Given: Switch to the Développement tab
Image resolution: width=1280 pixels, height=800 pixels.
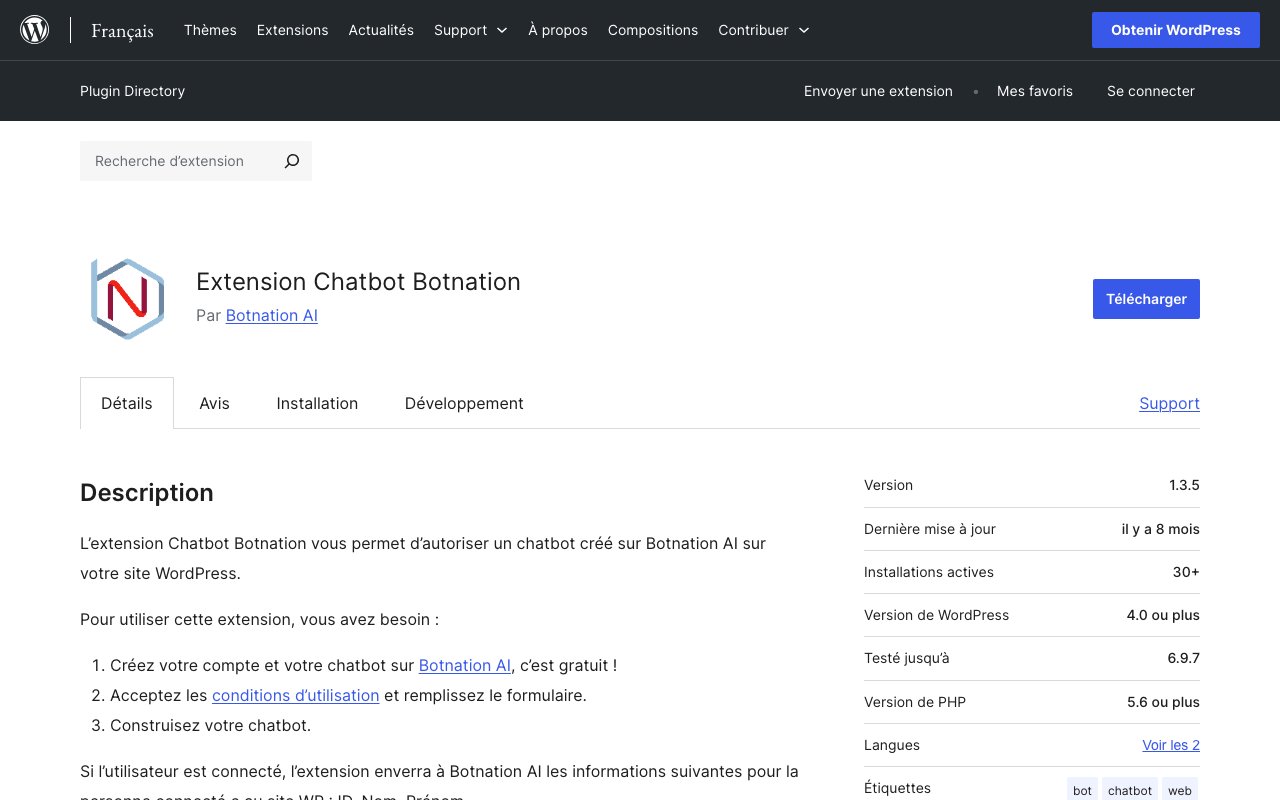Looking at the screenshot, I should point(464,403).
